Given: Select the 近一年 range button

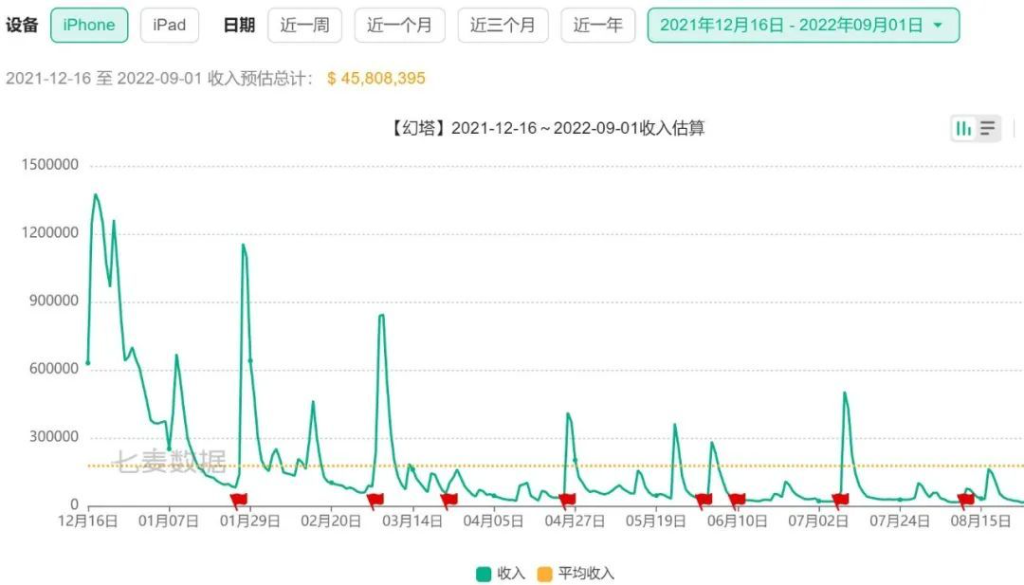Looking at the screenshot, I should coord(598,25).
